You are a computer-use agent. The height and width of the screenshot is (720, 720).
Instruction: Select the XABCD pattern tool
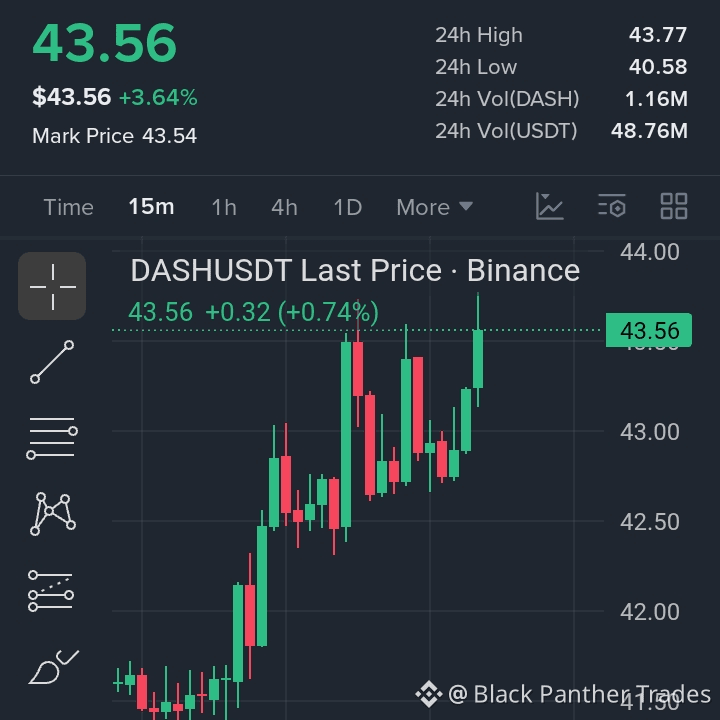tap(53, 514)
